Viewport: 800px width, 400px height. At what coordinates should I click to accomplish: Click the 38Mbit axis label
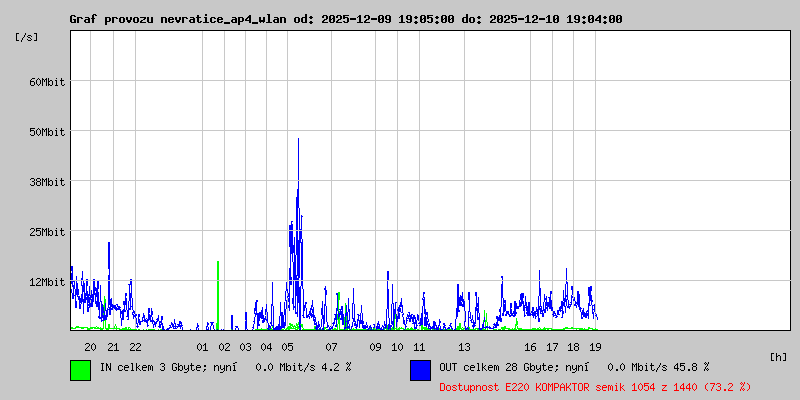pyautogui.click(x=47, y=182)
